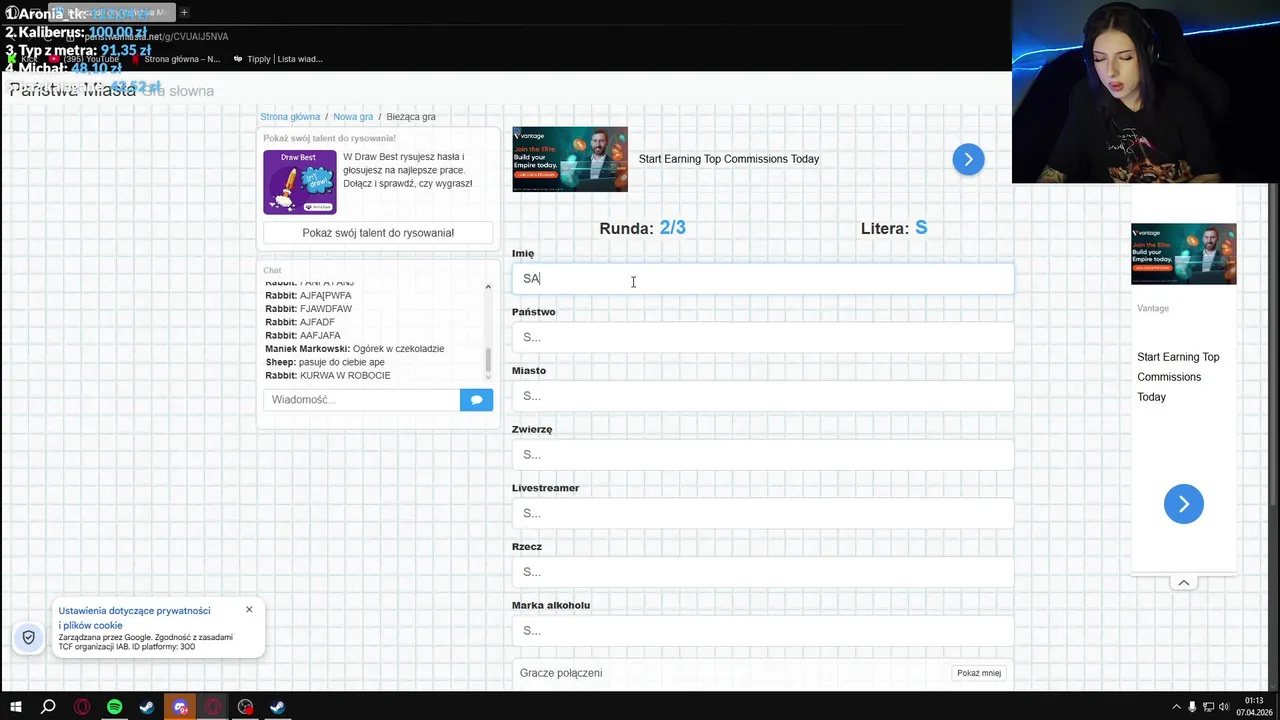Click the Marka alkoholu input field
1280x720 pixels.
763,631
